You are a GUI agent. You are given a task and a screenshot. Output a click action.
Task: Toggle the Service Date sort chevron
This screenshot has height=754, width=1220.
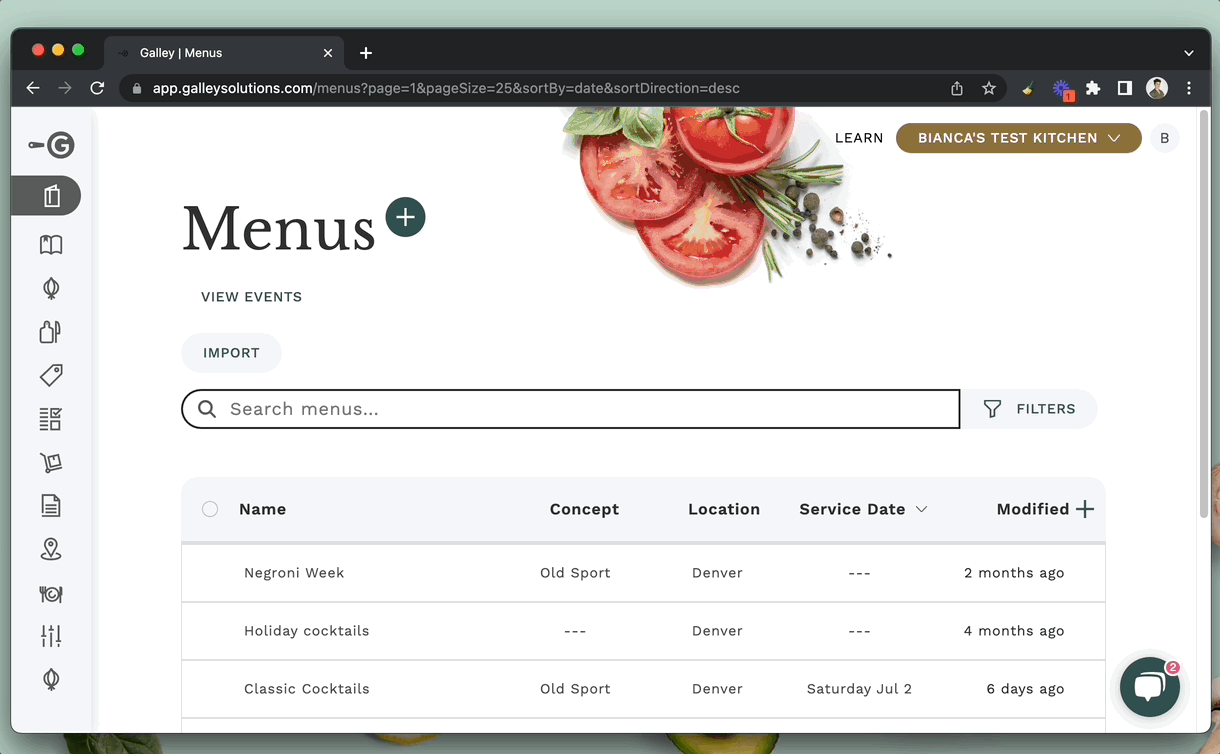pyautogui.click(x=920, y=509)
